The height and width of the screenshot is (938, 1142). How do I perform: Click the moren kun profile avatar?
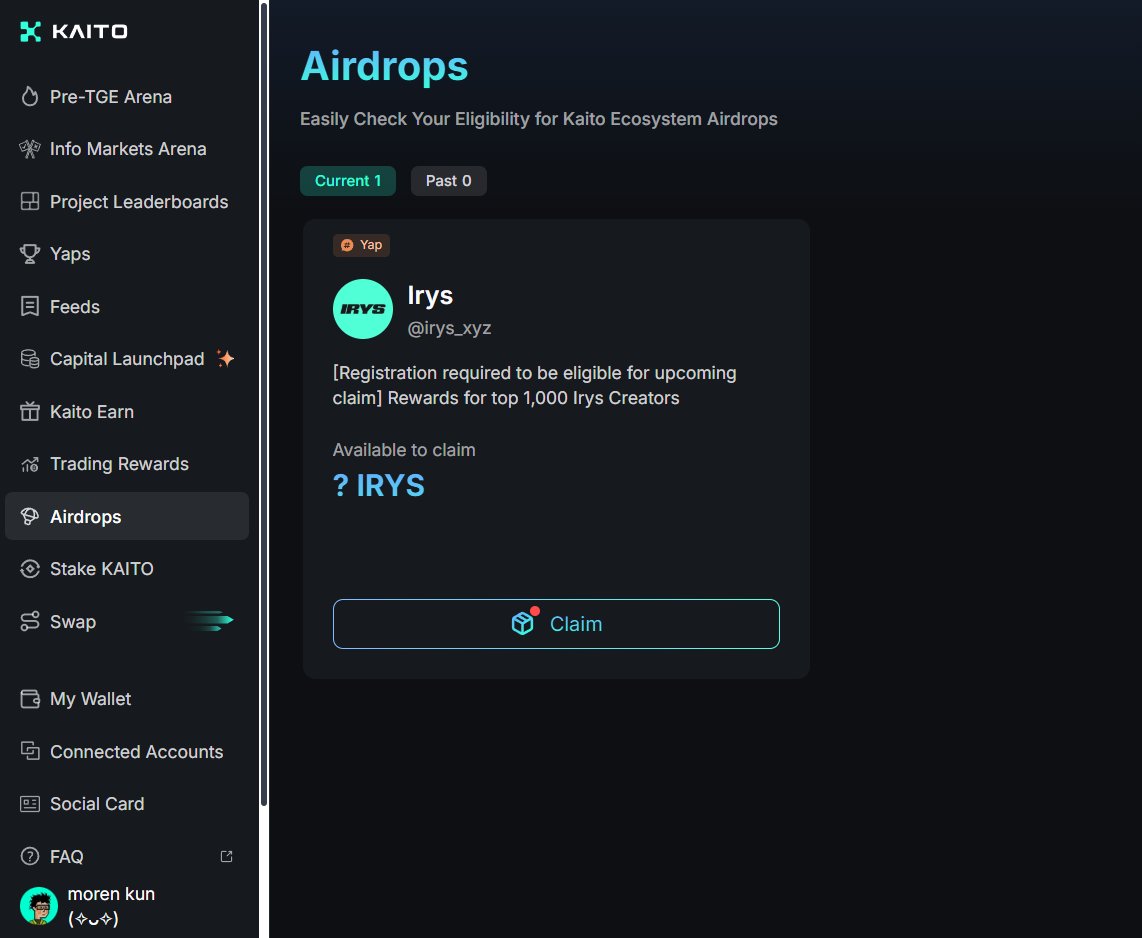[x=39, y=906]
